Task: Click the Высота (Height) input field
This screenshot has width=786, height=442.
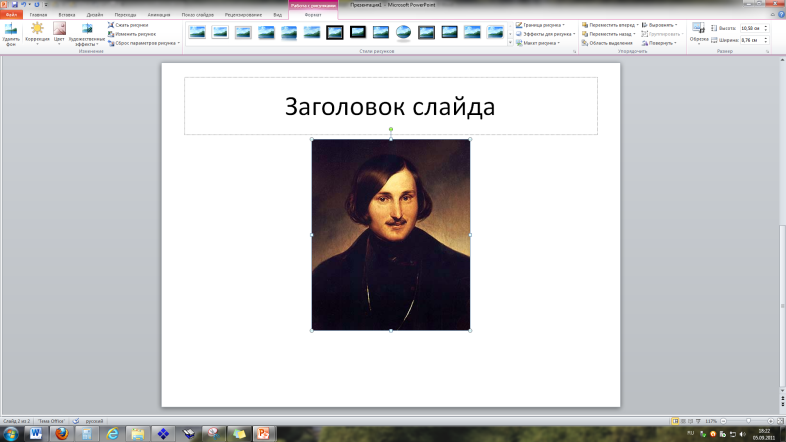Action: [x=751, y=29]
